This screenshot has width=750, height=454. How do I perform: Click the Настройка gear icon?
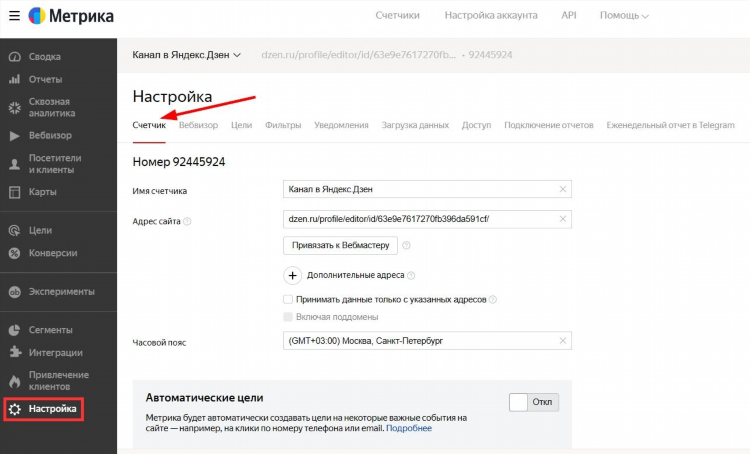point(15,409)
